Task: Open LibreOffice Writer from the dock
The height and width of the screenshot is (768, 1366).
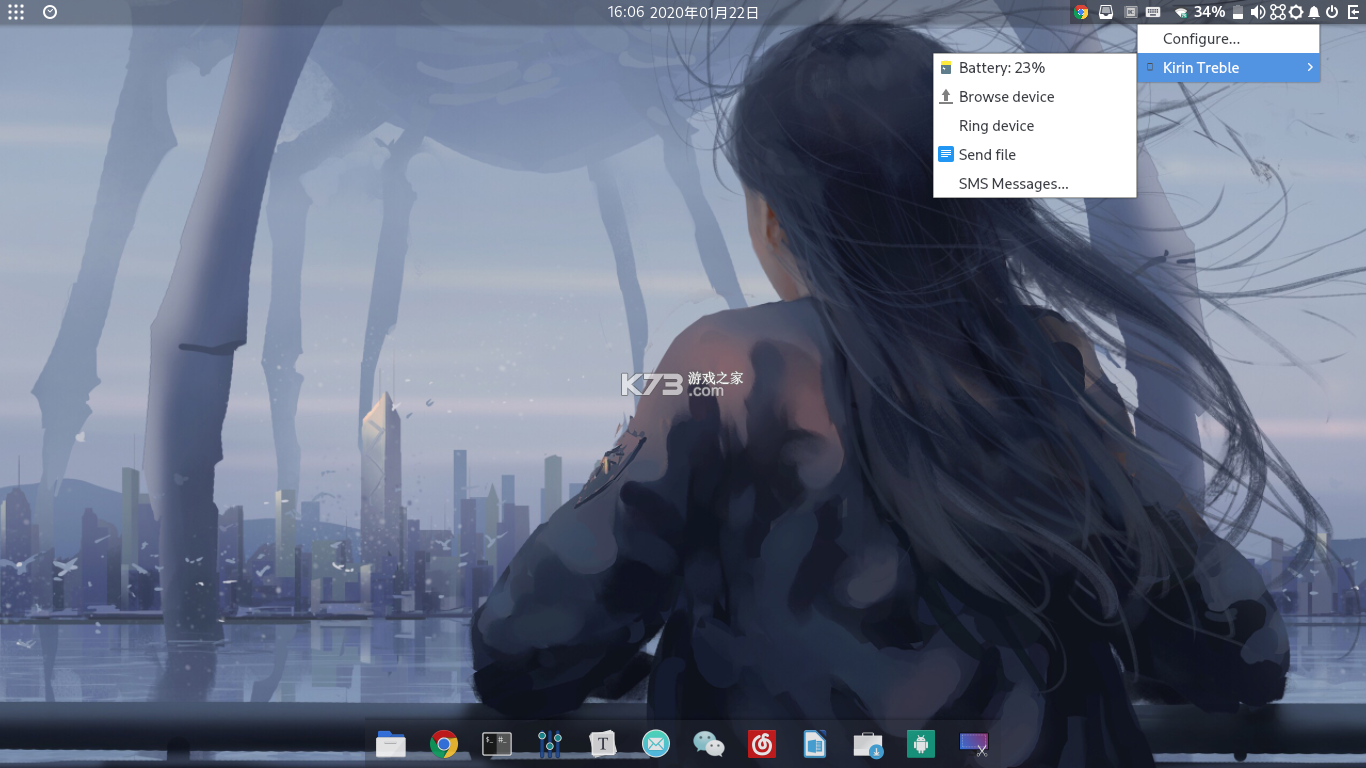Action: tap(815, 744)
